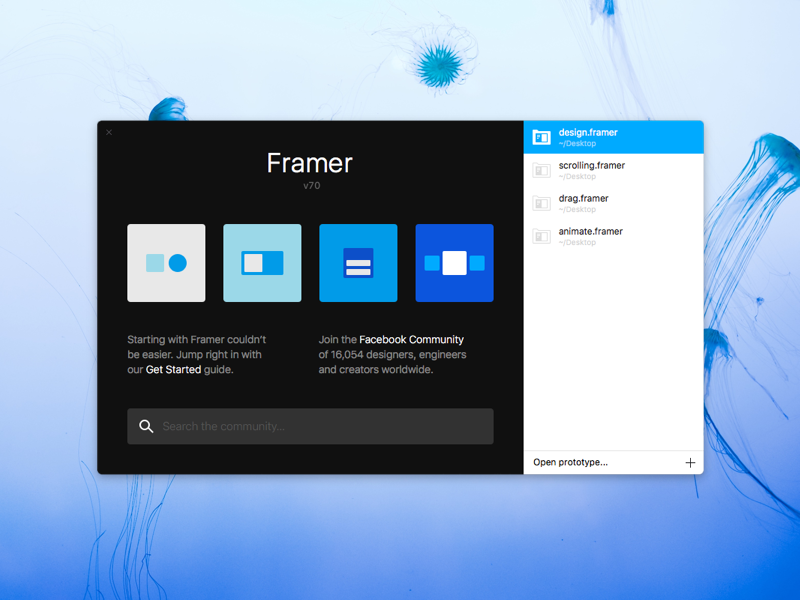The width and height of the screenshot is (800, 600).
Task: Click ~/Desktop path under scrolling.framer
Action: (577, 177)
